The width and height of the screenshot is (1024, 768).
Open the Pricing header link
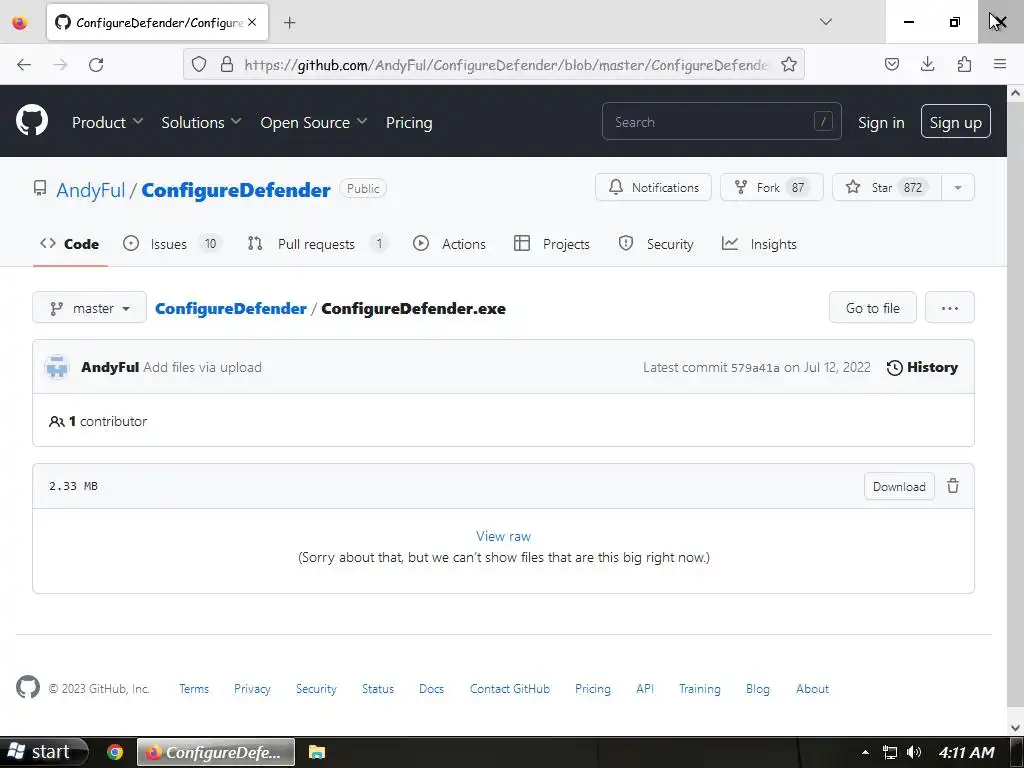click(409, 122)
